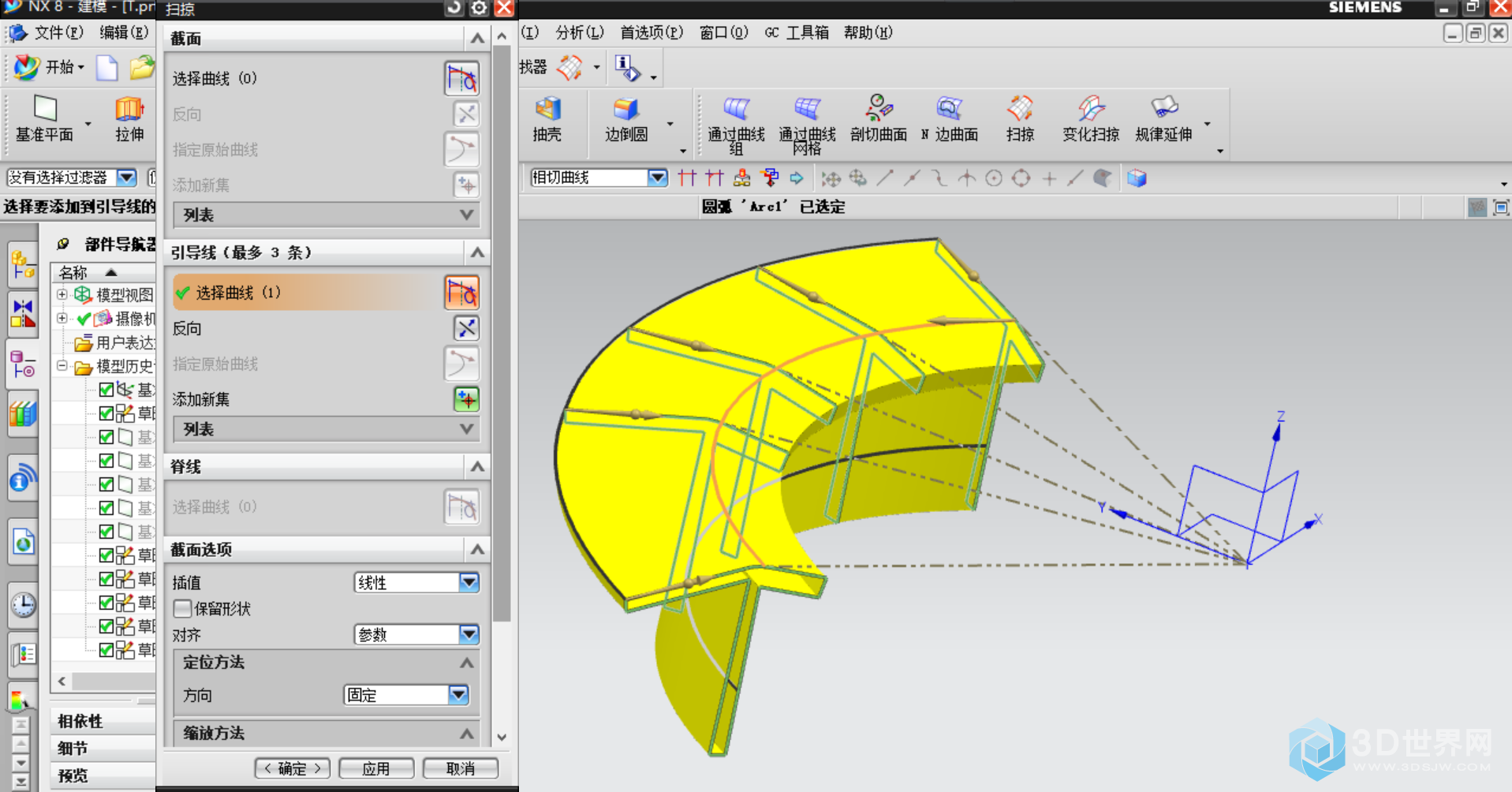The height and width of the screenshot is (792, 1512).
Task: Click the Swept (扫掠) toolbar icon
Action: [1020, 109]
